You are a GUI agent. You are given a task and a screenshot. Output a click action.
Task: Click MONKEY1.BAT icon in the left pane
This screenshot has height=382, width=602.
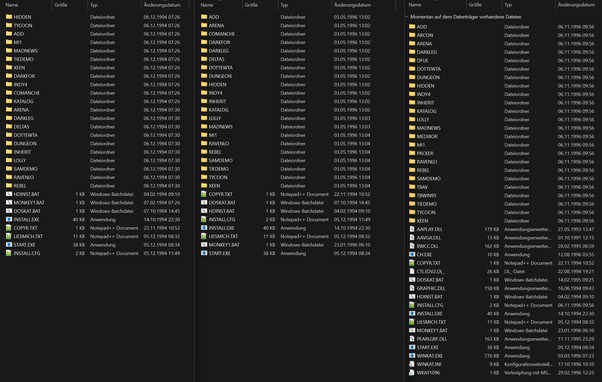pos(9,202)
